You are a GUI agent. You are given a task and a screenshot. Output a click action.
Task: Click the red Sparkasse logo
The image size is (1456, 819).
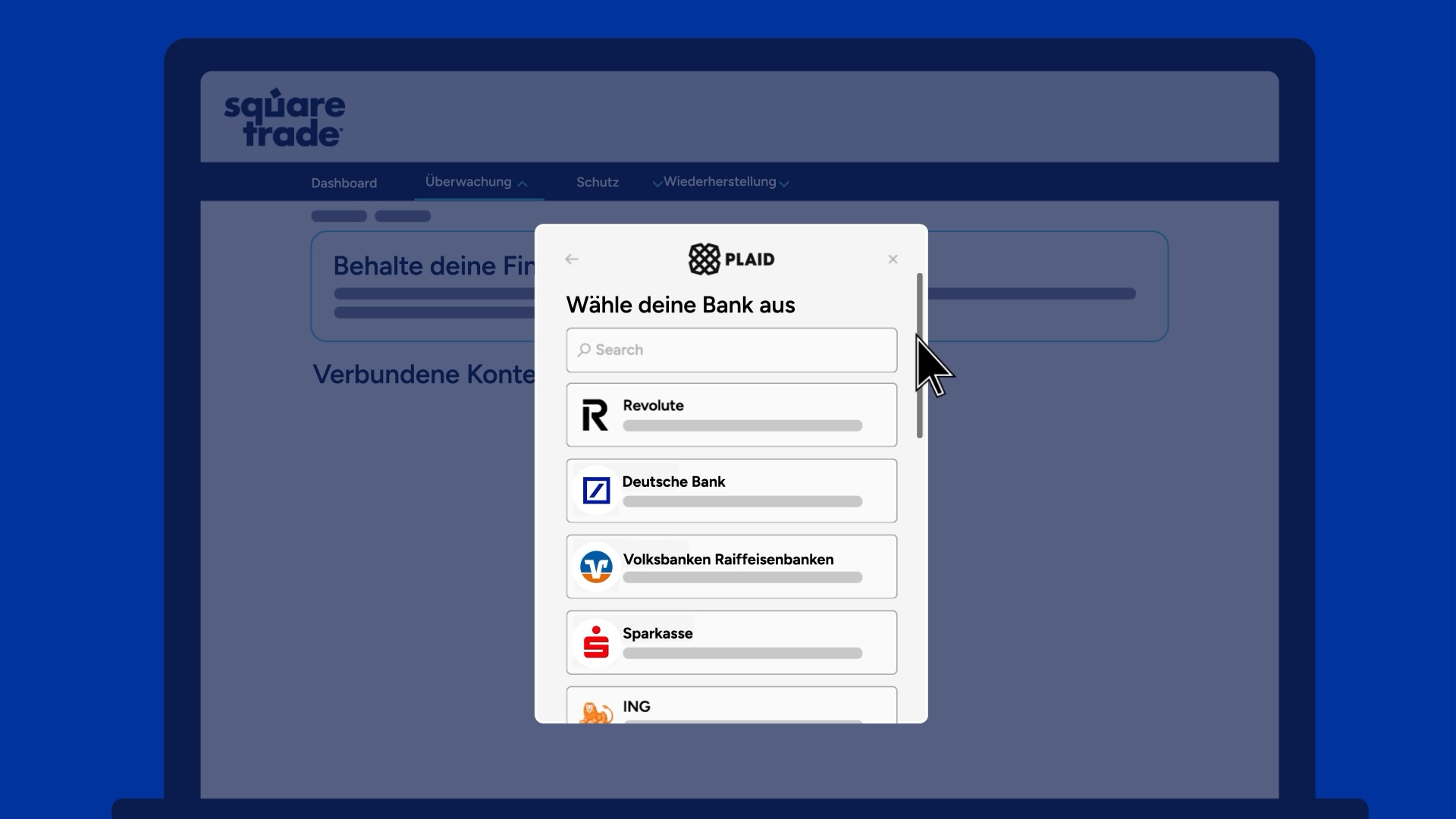pos(596,642)
